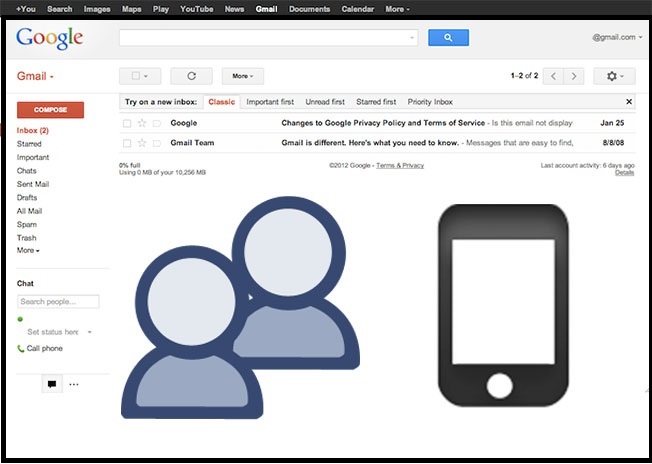Click the blue search magnifier button

(x=448, y=37)
